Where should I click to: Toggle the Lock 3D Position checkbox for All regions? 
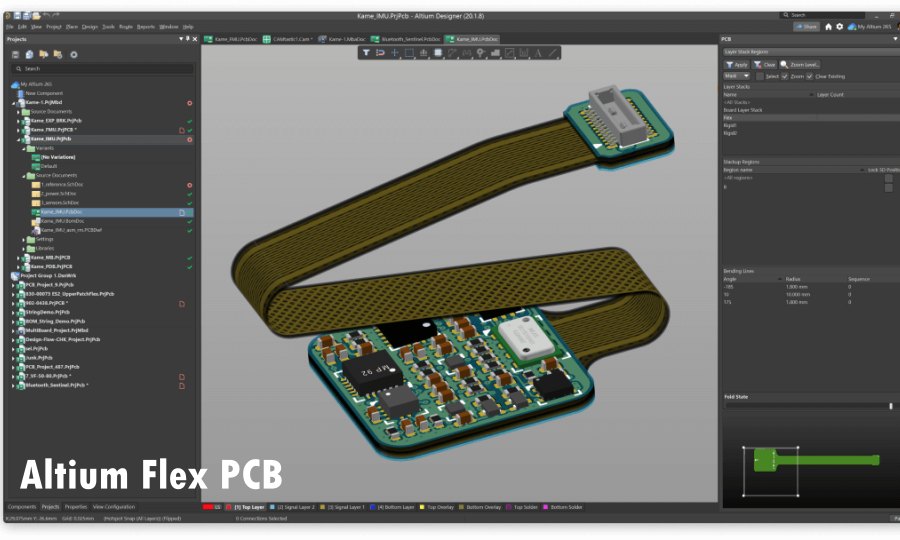pos(889,178)
